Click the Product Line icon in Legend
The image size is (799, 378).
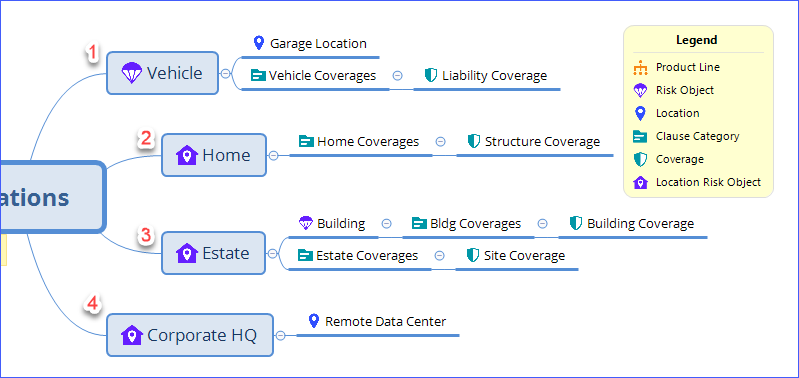(x=641, y=67)
